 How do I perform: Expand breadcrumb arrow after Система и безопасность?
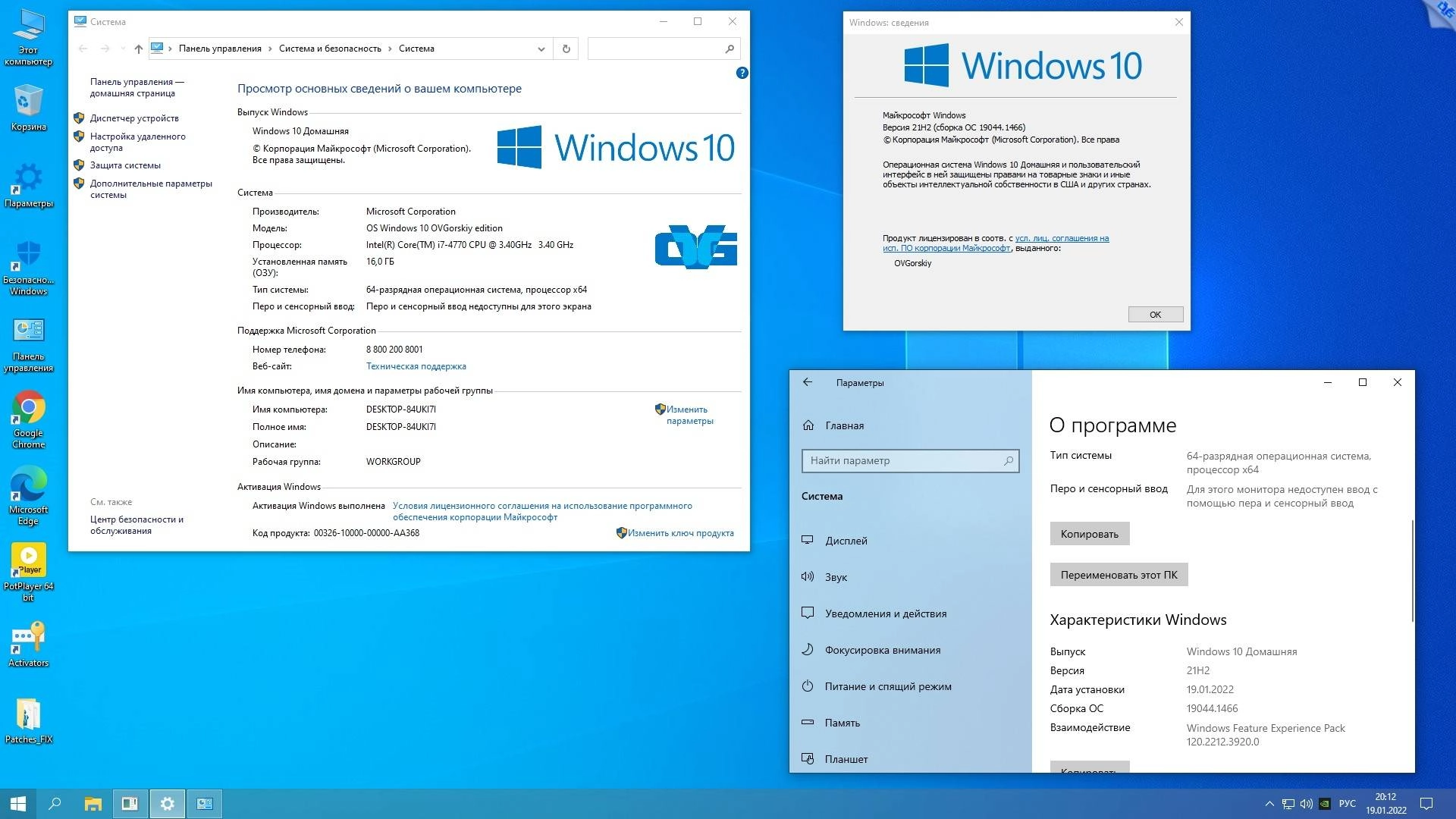391,49
